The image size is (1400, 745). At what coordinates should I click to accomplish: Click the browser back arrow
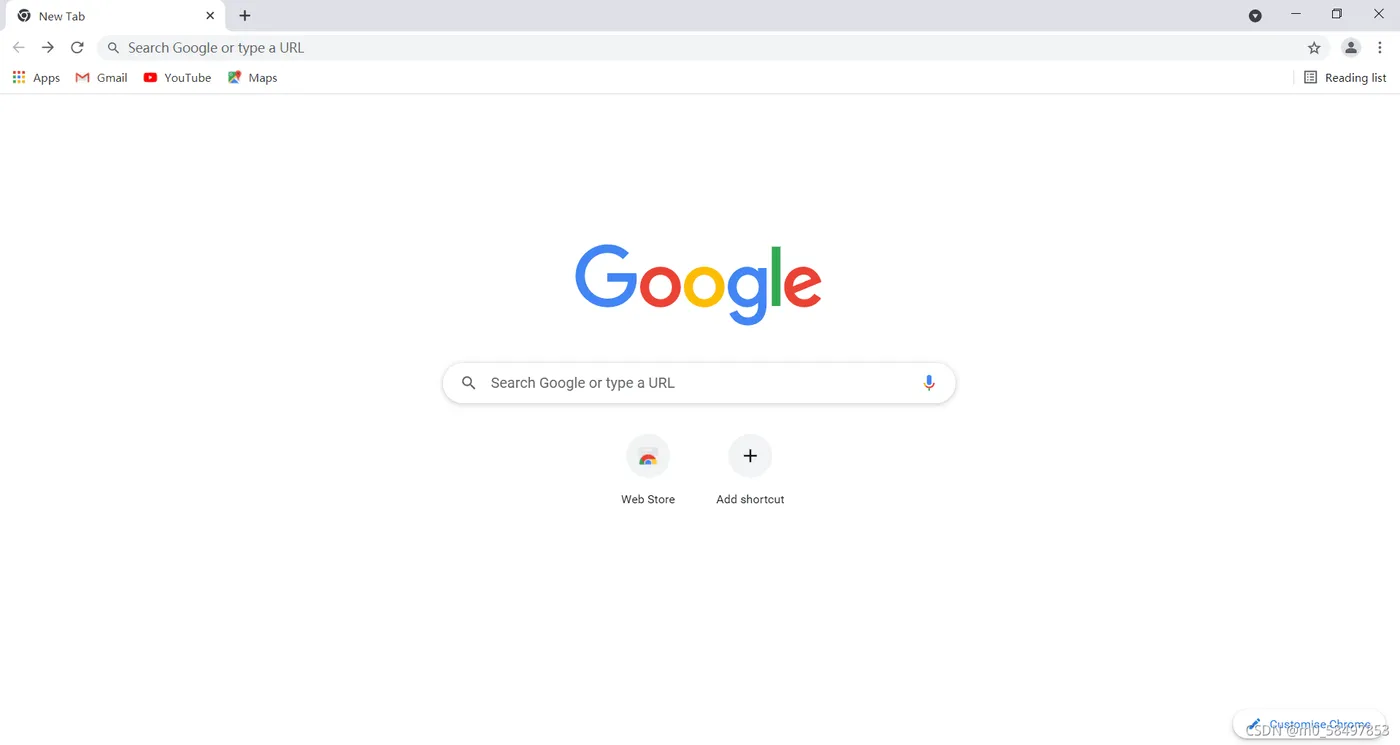[x=18, y=47]
